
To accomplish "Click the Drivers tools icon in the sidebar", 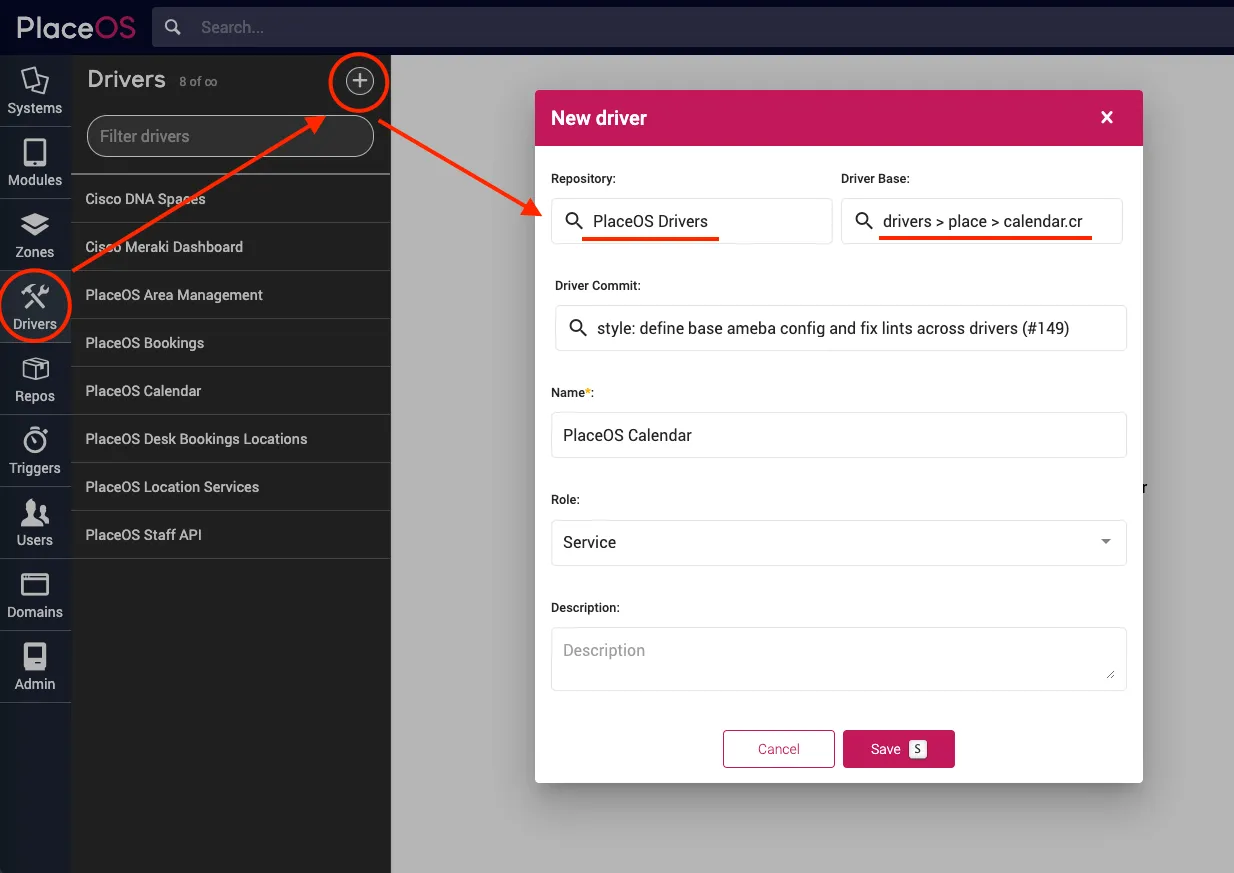I will pos(35,305).
